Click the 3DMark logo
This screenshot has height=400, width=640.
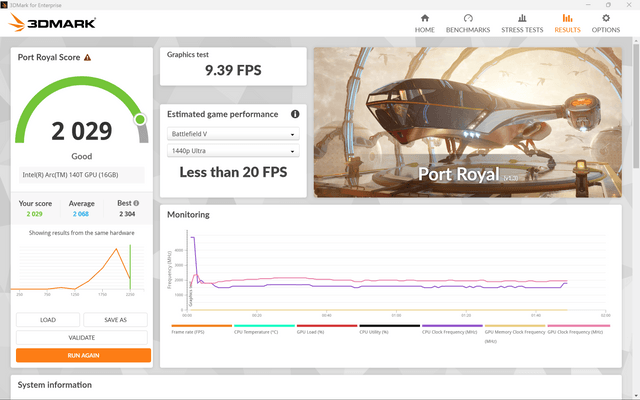(52, 22)
